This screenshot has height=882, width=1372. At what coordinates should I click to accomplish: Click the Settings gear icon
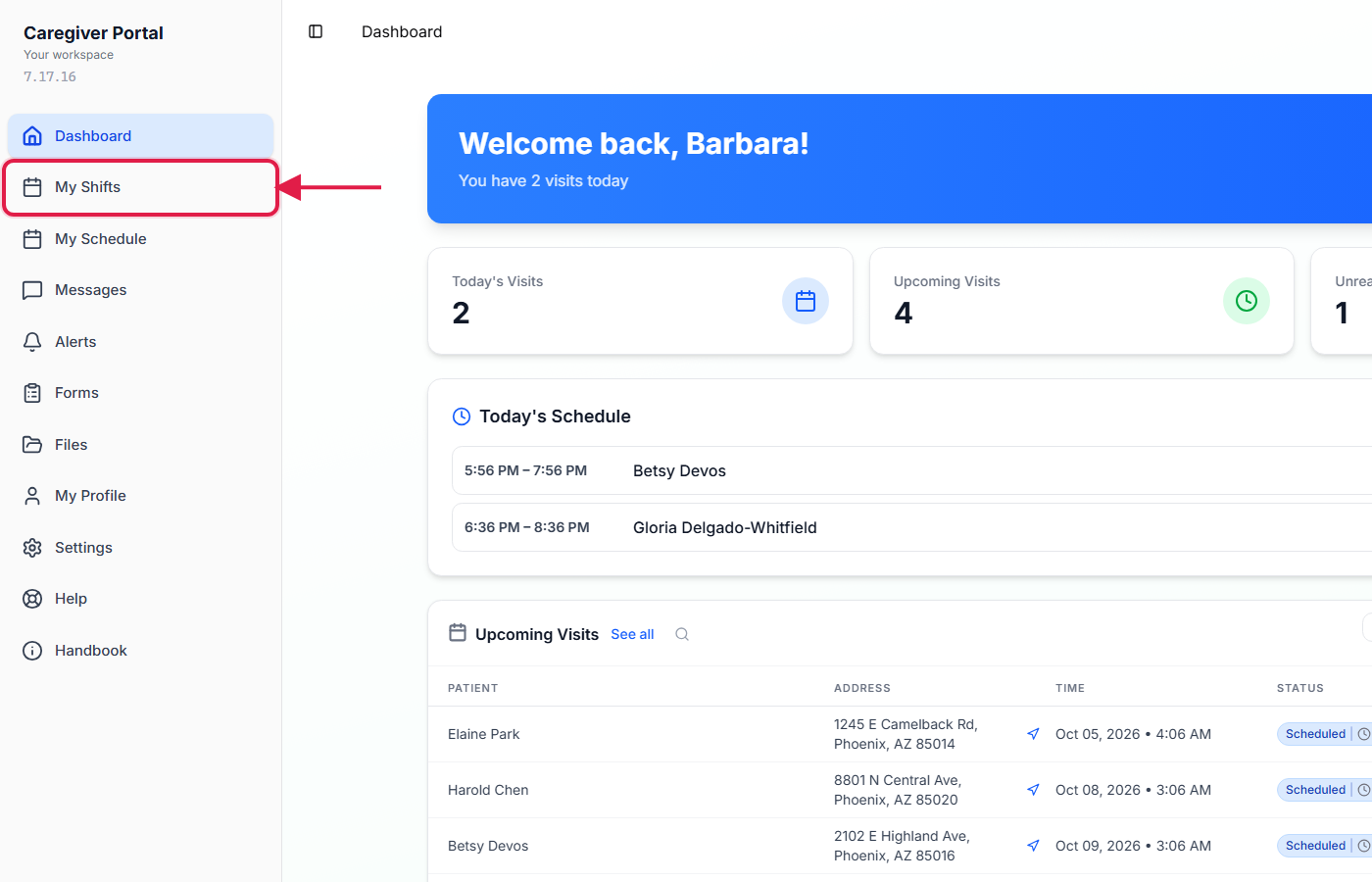point(32,548)
